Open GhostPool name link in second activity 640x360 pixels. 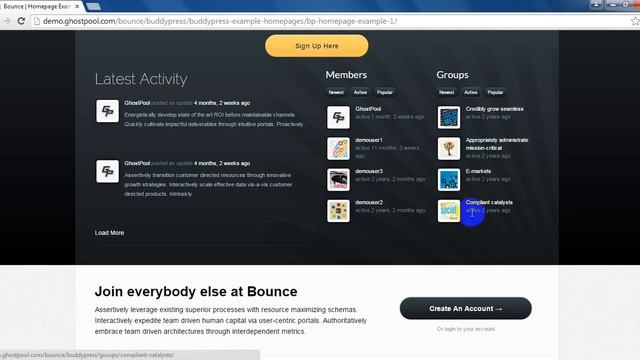tap(137, 163)
